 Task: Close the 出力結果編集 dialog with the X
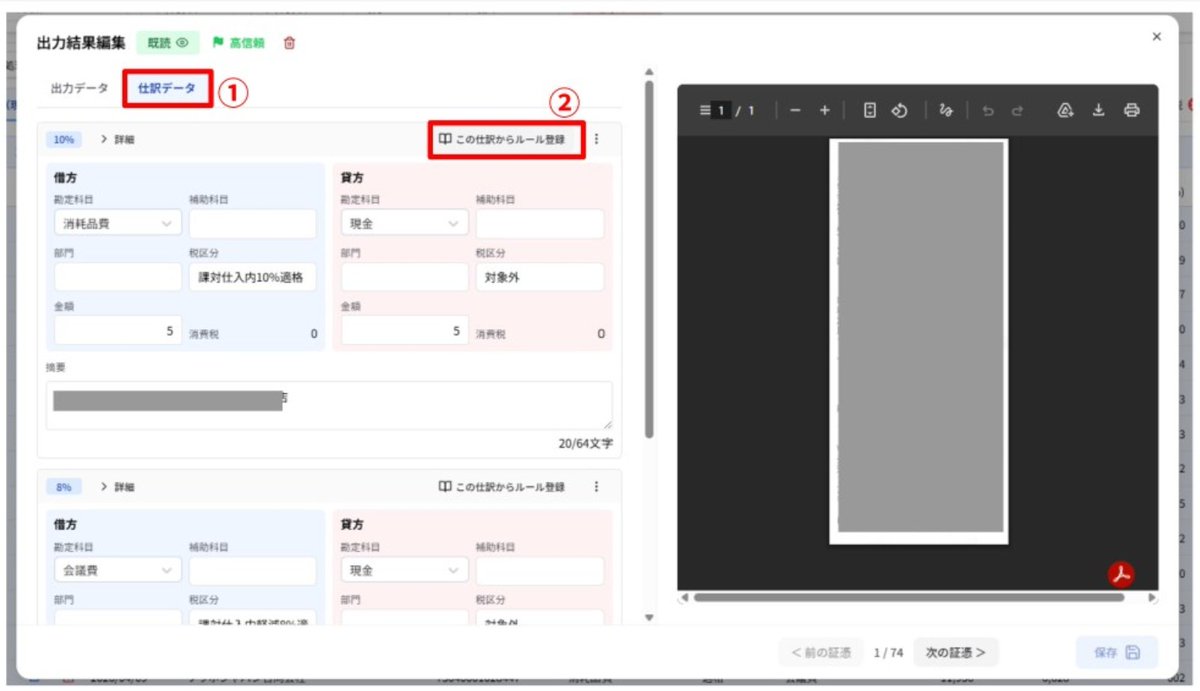1157,36
